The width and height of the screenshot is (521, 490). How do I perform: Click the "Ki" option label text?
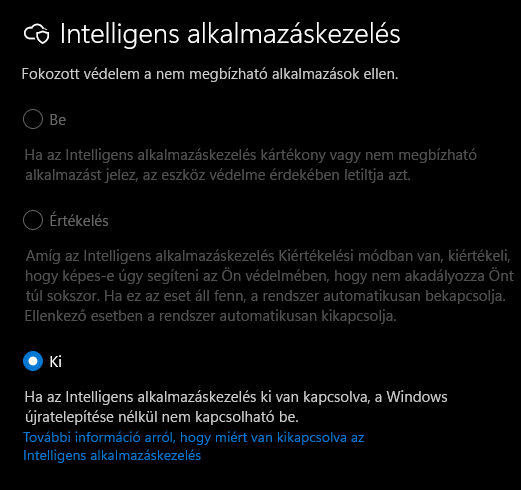pos(55,361)
